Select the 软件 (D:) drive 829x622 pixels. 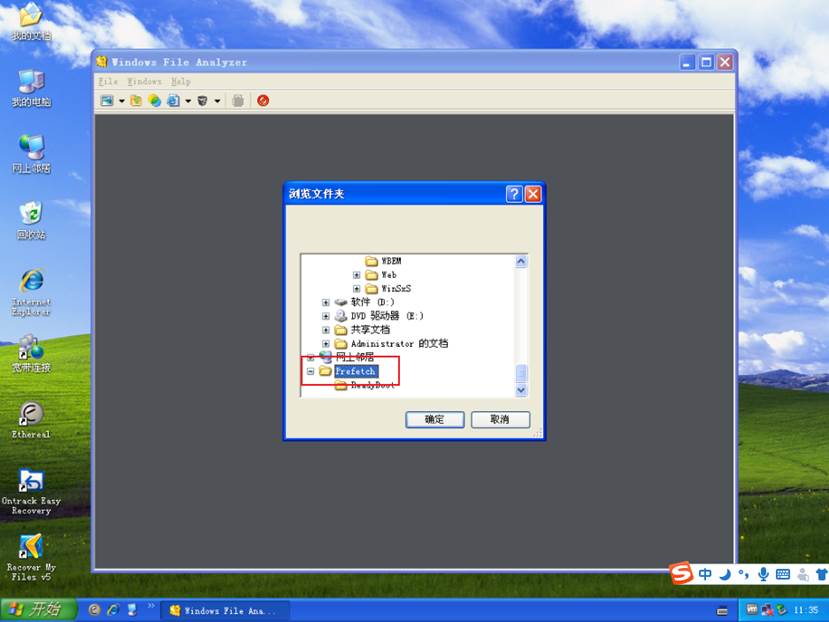click(372, 302)
